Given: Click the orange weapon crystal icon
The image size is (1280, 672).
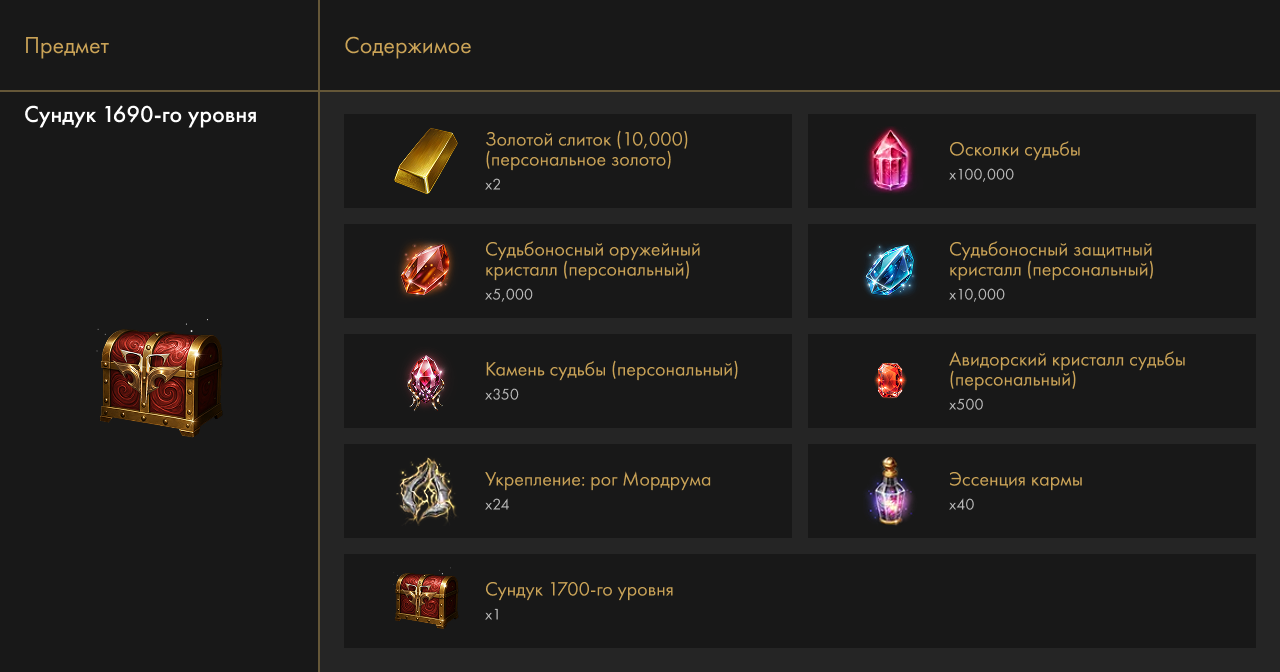Looking at the screenshot, I should (x=426, y=270).
